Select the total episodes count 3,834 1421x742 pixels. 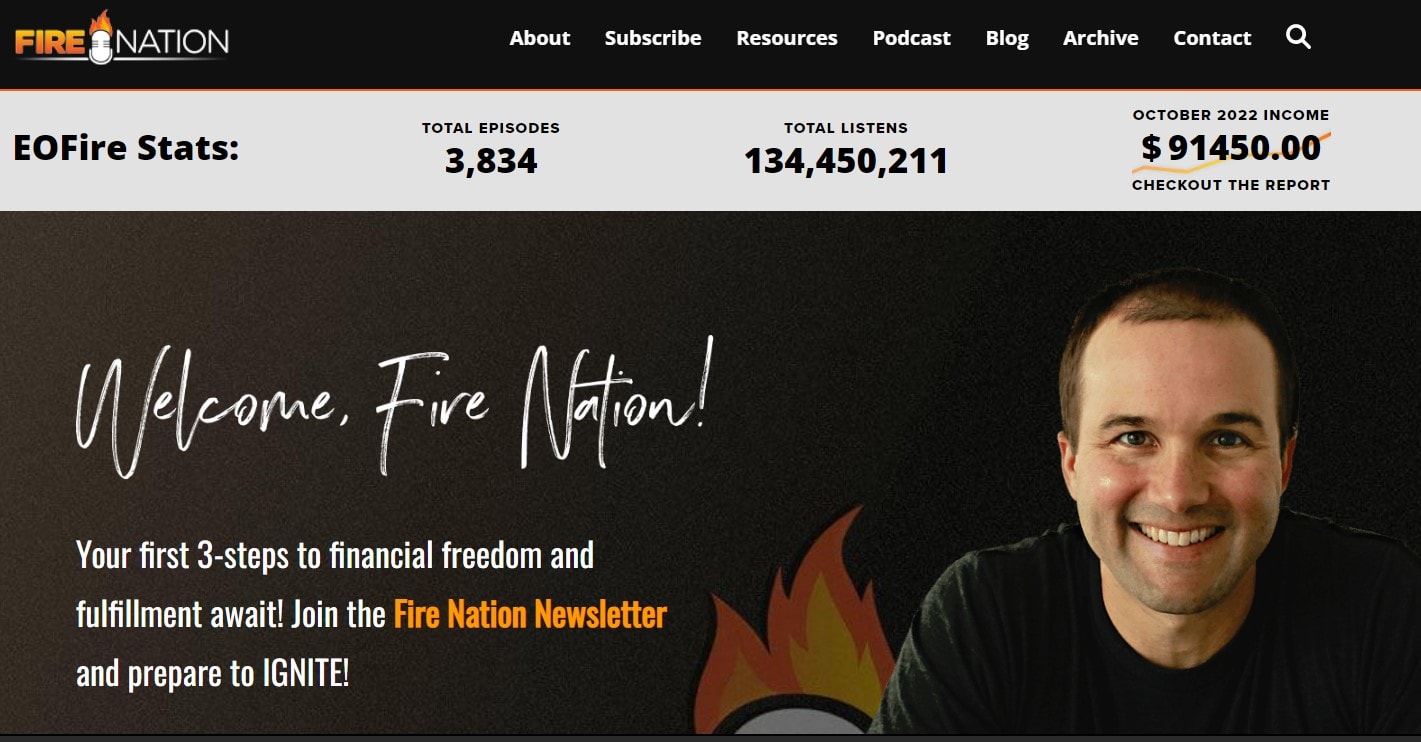click(x=491, y=161)
